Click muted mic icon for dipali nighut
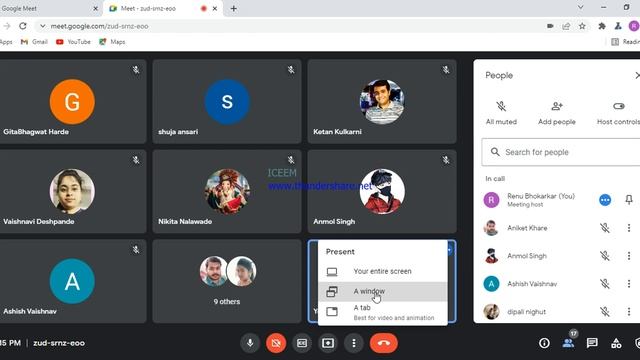This screenshot has width=640, height=360. tap(605, 311)
